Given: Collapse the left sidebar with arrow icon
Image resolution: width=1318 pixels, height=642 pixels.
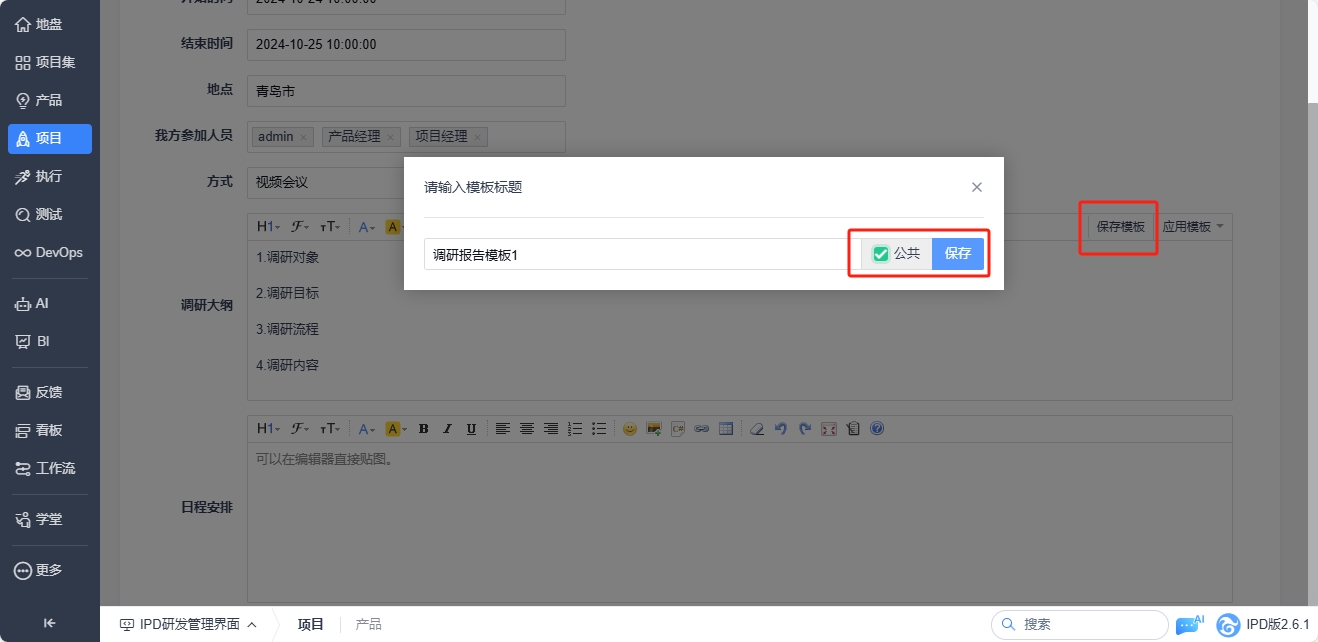Looking at the screenshot, I should [x=49, y=623].
